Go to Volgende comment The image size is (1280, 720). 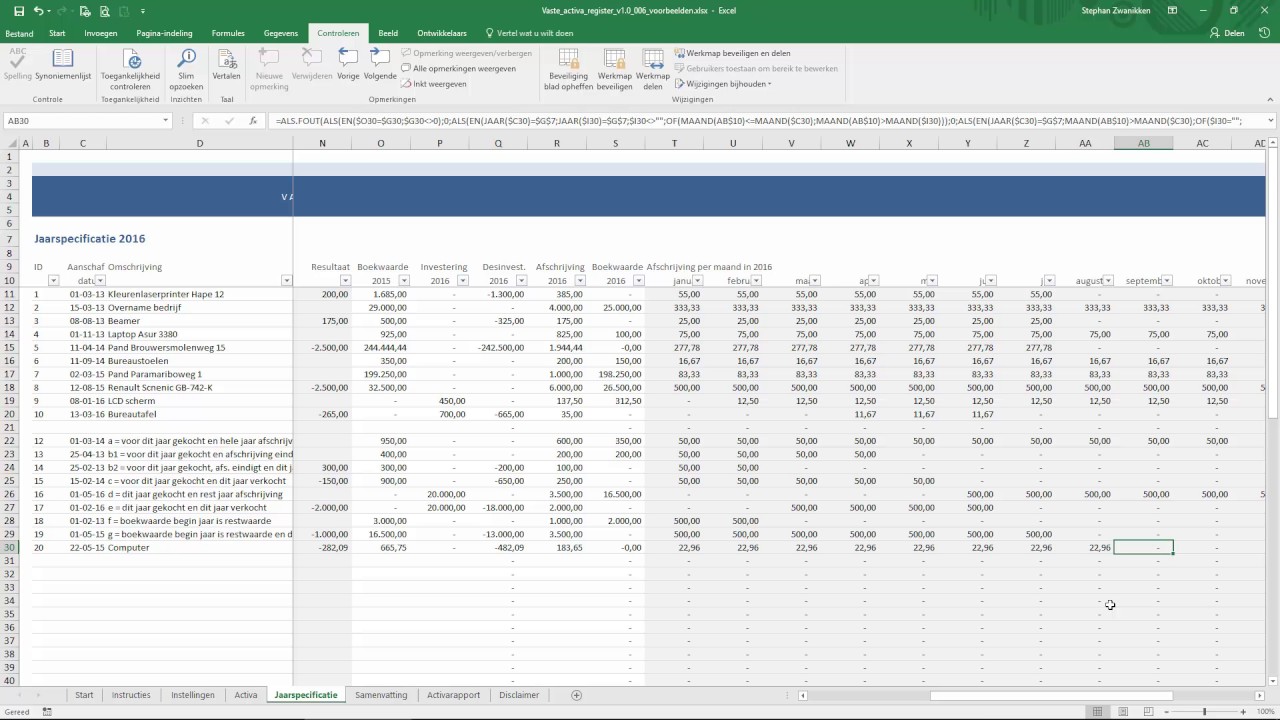[x=380, y=64]
